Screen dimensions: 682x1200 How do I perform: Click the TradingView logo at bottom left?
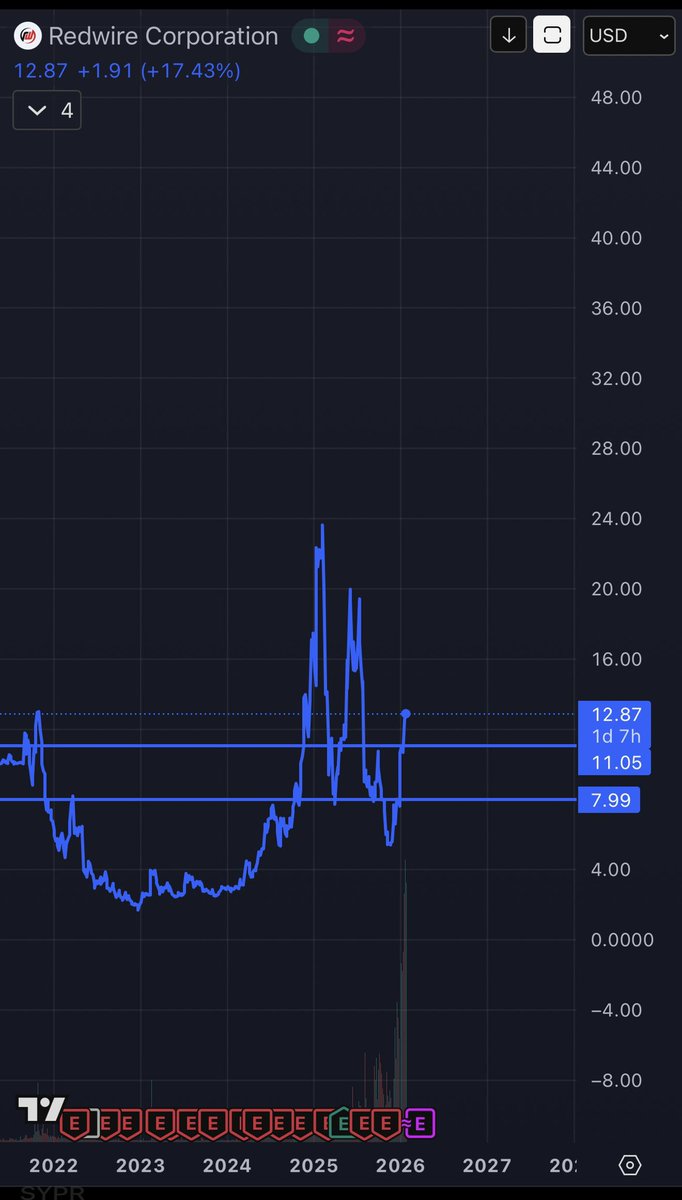coord(41,1110)
